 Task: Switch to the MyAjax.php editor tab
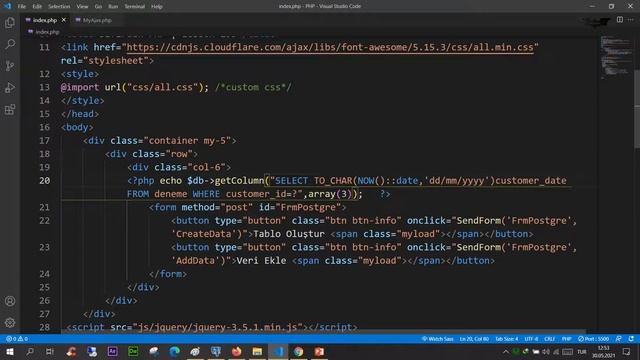97,20
